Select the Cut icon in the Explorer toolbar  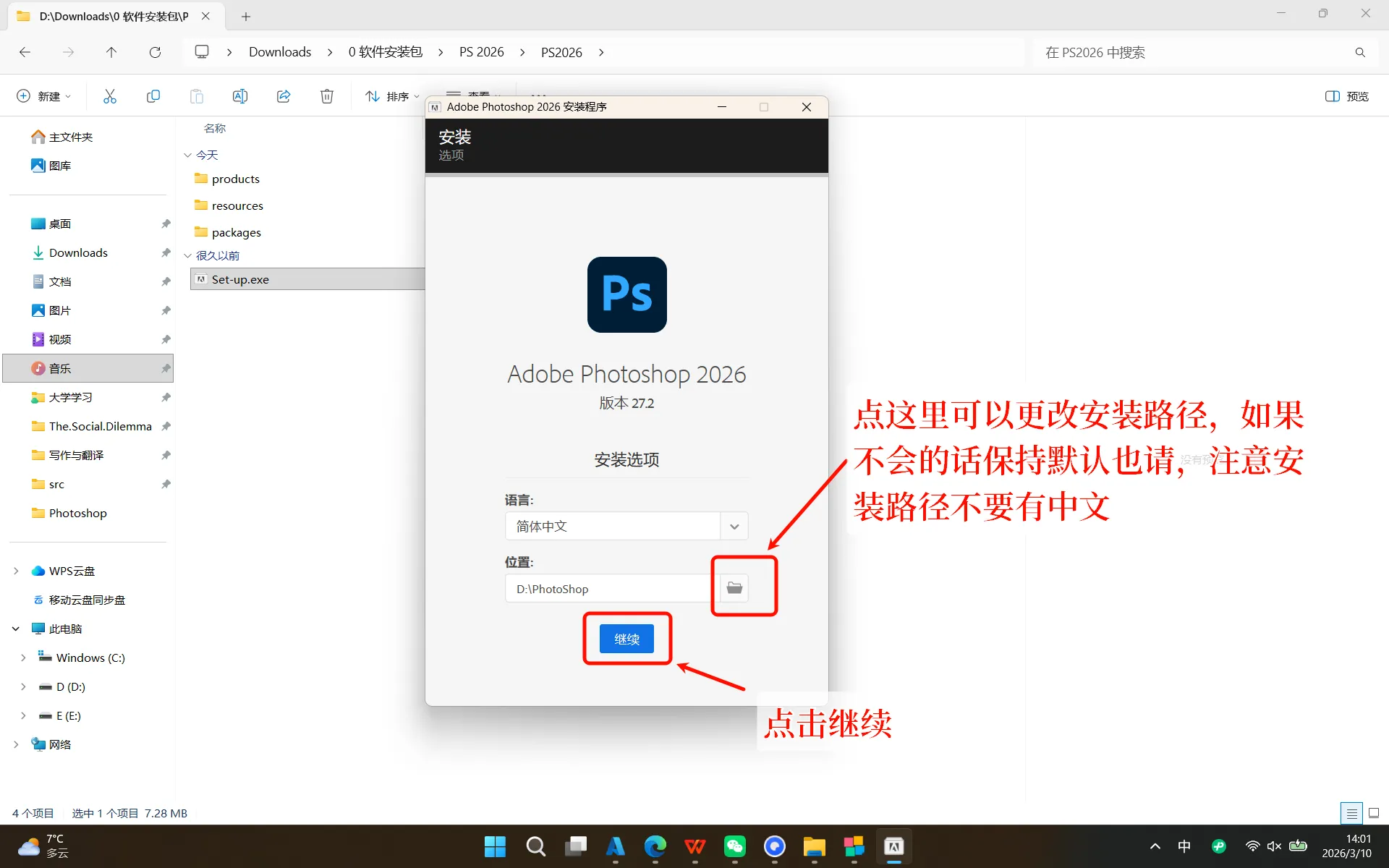(x=109, y=95)
